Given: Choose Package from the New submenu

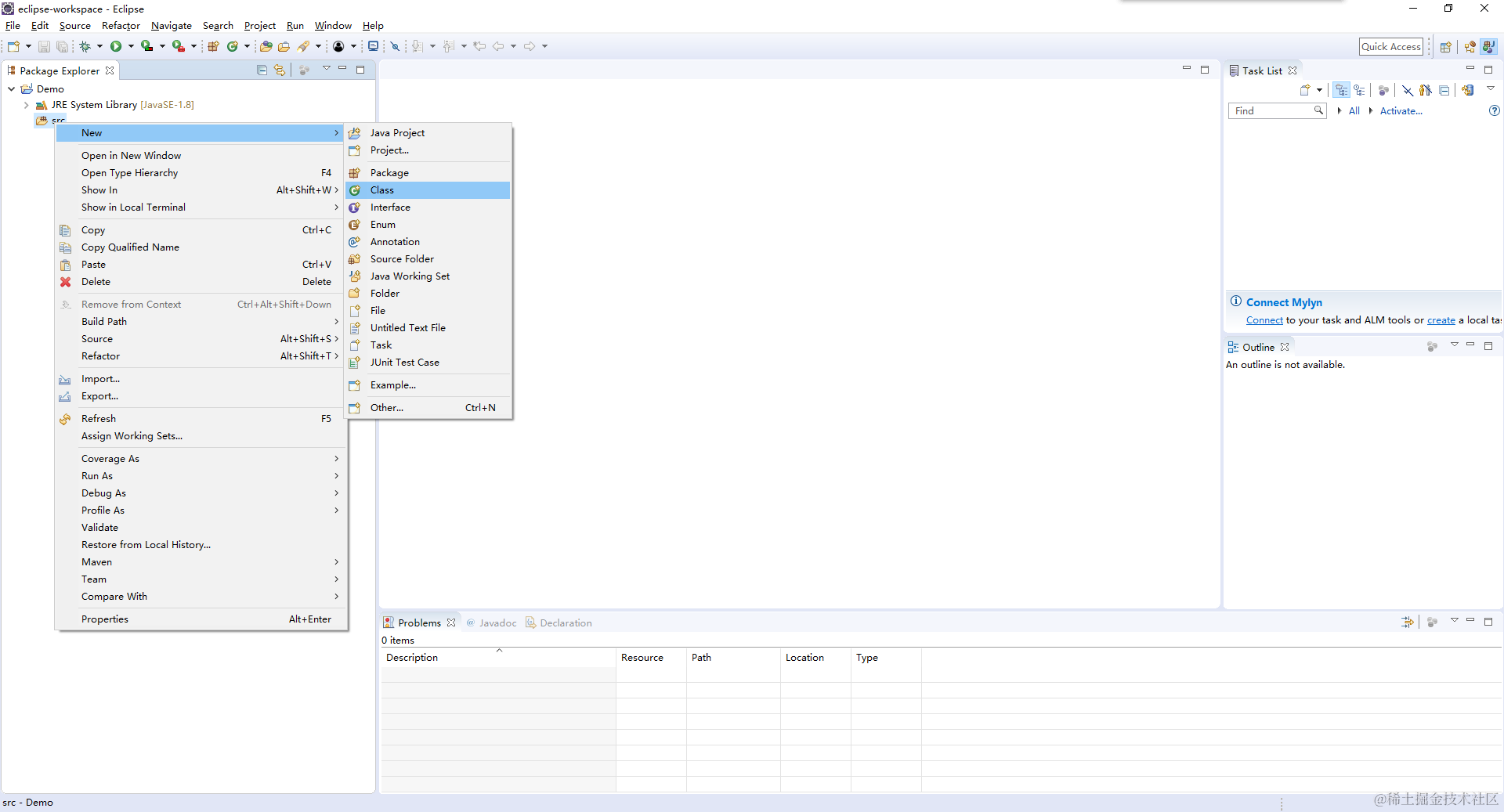Looking at the screenshot, I should [x=428, y=173].
